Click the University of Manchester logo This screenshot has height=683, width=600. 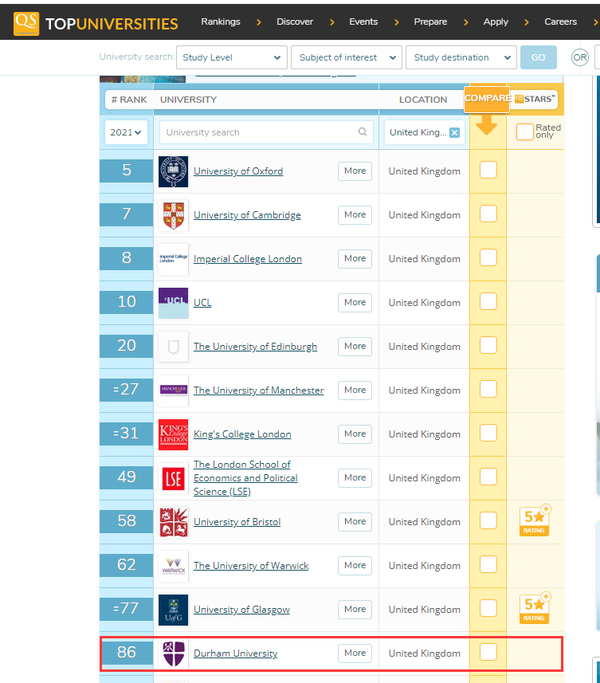(173, 391)
